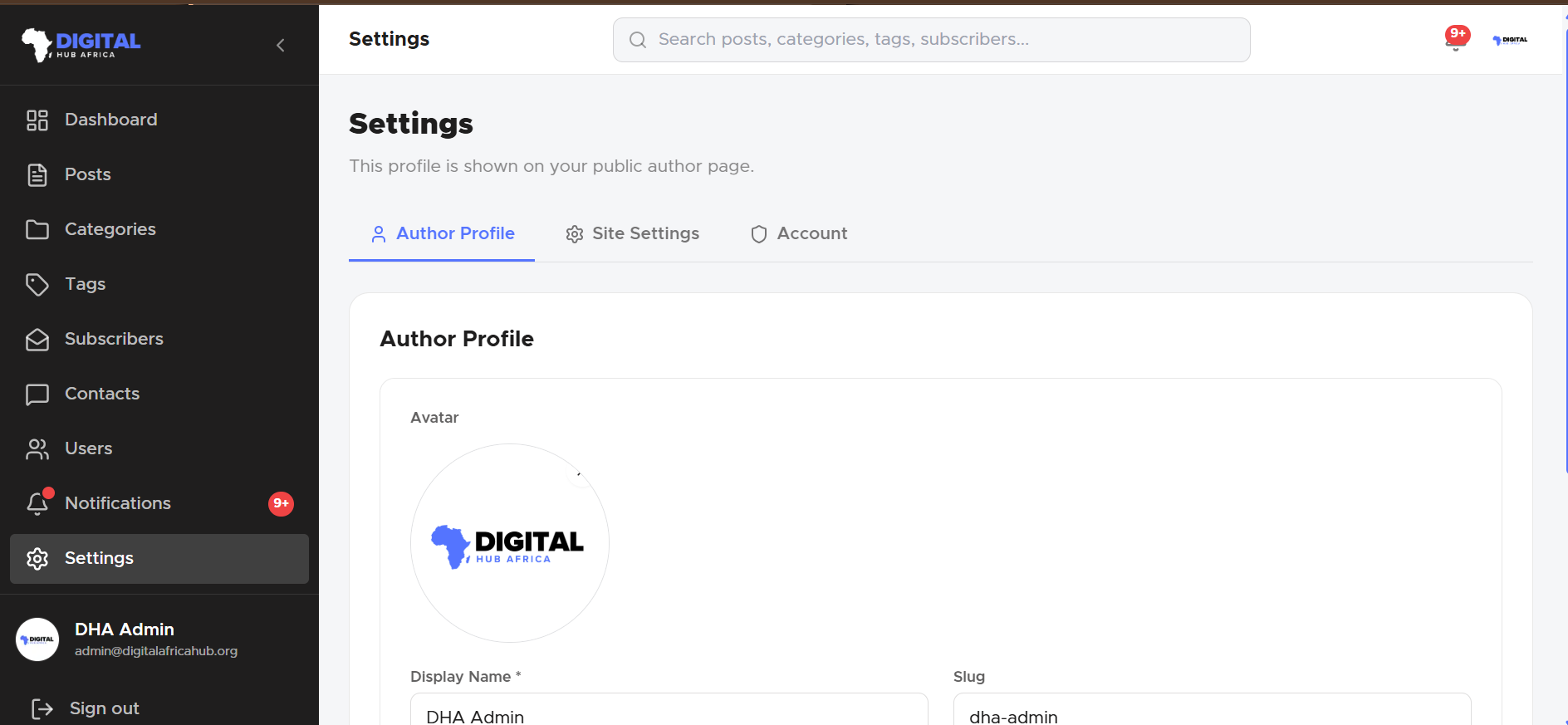This screenshot has height=725, width=1568.
Task: Click the DHA Admin name in sidebar
Action: click(125, 629)
